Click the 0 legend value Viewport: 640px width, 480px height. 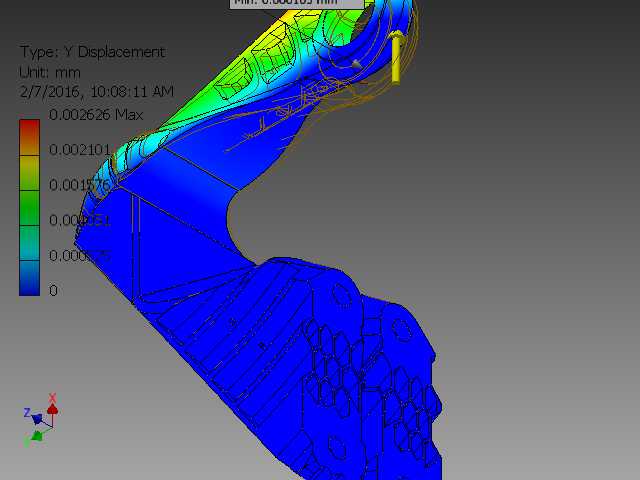click(x=53, y=291)
